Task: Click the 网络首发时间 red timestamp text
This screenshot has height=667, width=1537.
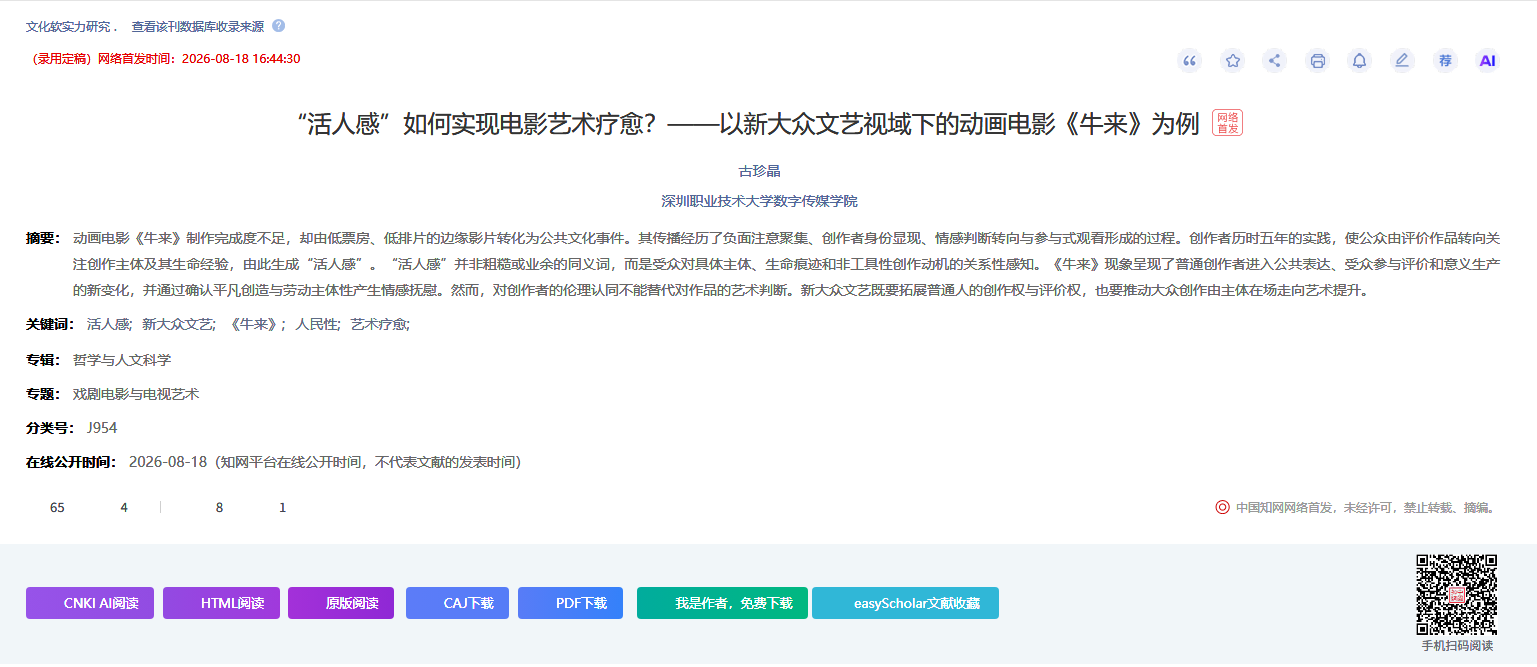Action: [x=166, y=59]
